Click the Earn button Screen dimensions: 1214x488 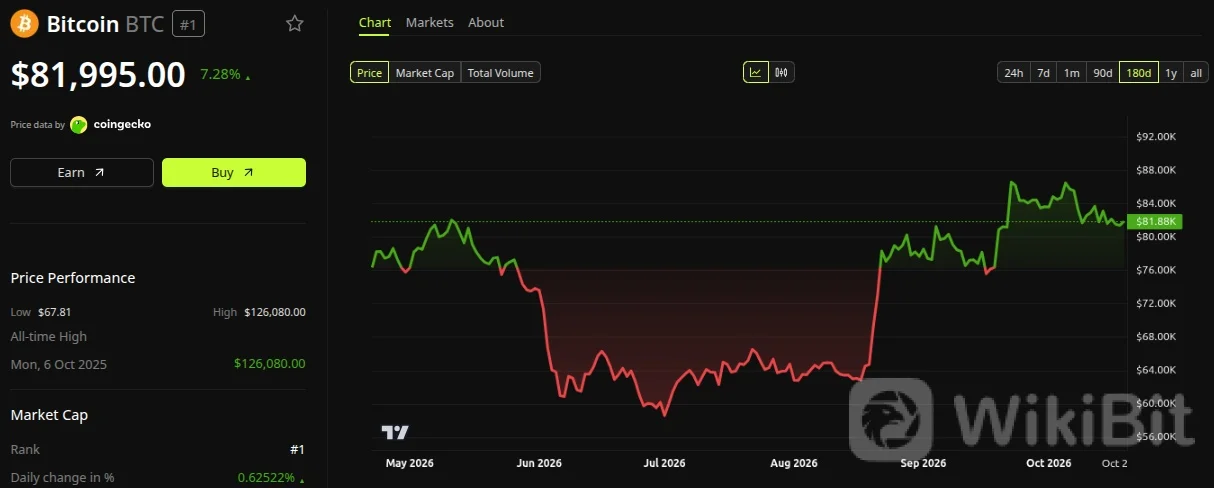tap(82, 172)
